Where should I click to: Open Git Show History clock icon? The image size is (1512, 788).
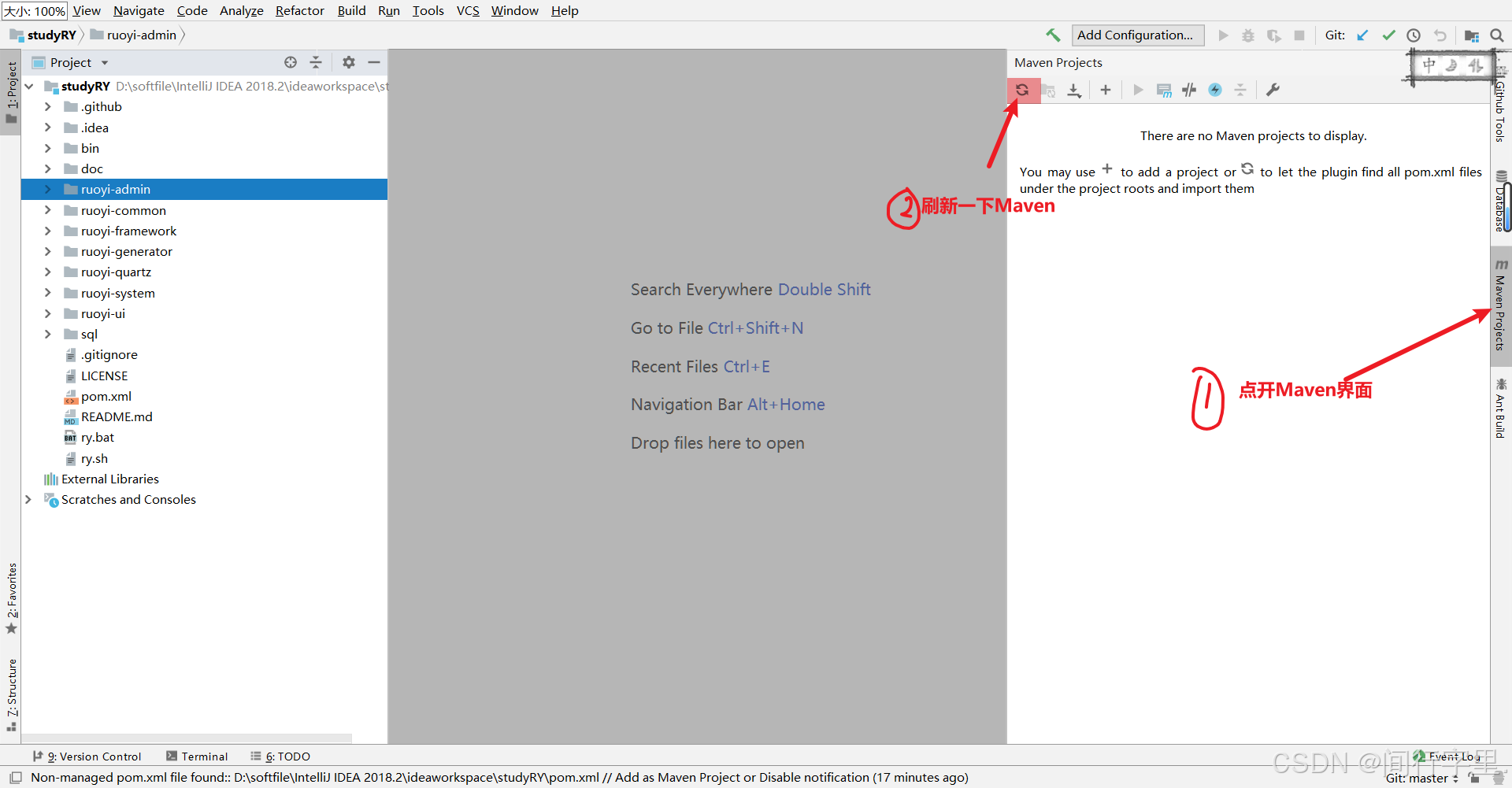point(1414,35)
